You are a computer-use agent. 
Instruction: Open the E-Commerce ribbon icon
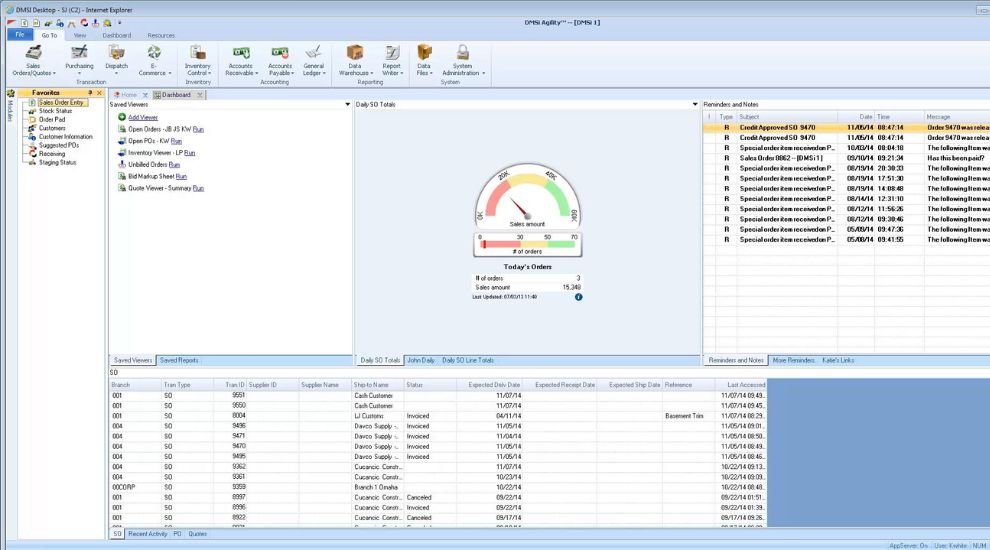[153, 60]
